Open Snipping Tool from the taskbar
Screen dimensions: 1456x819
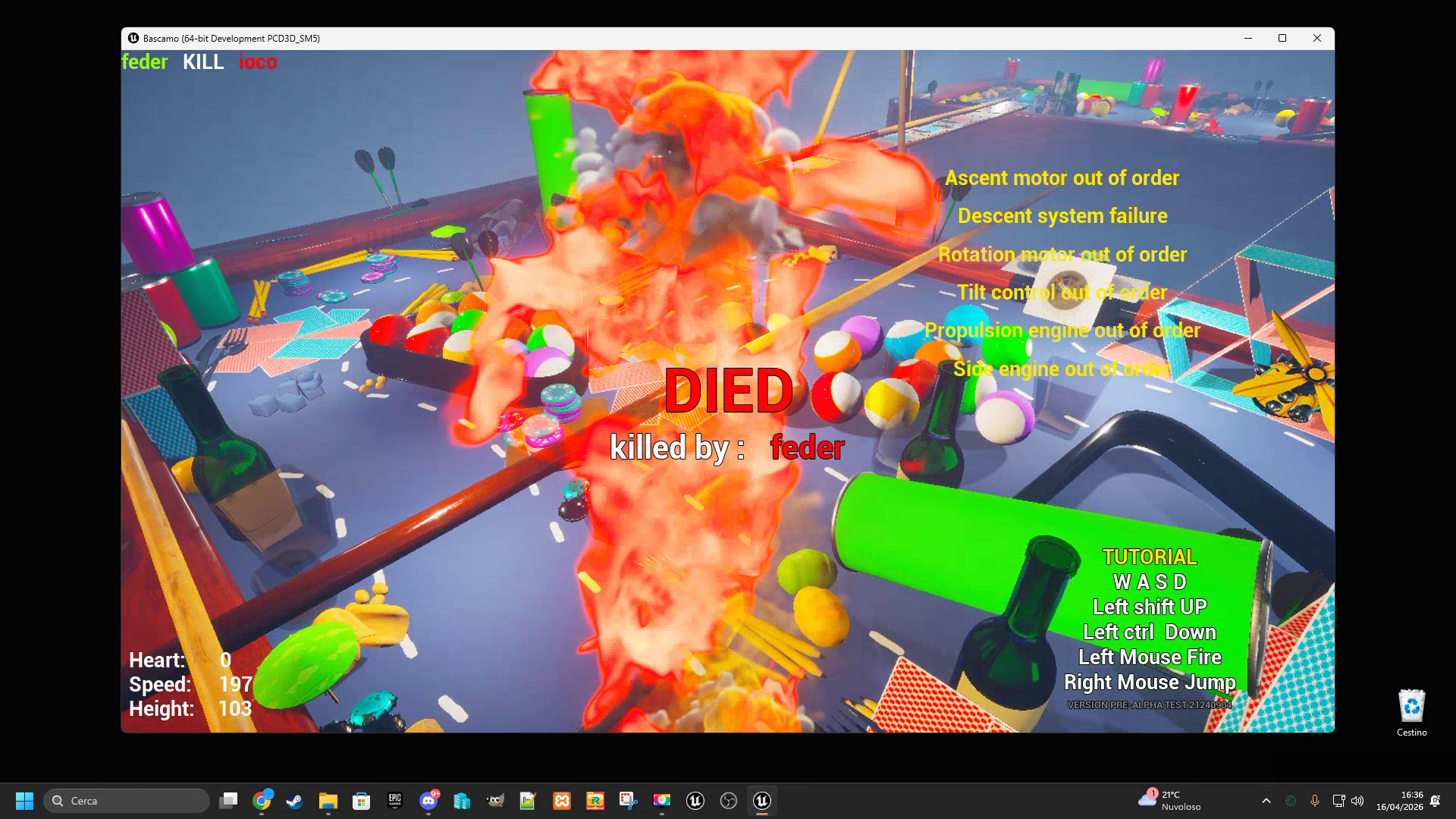pos(629,801)
